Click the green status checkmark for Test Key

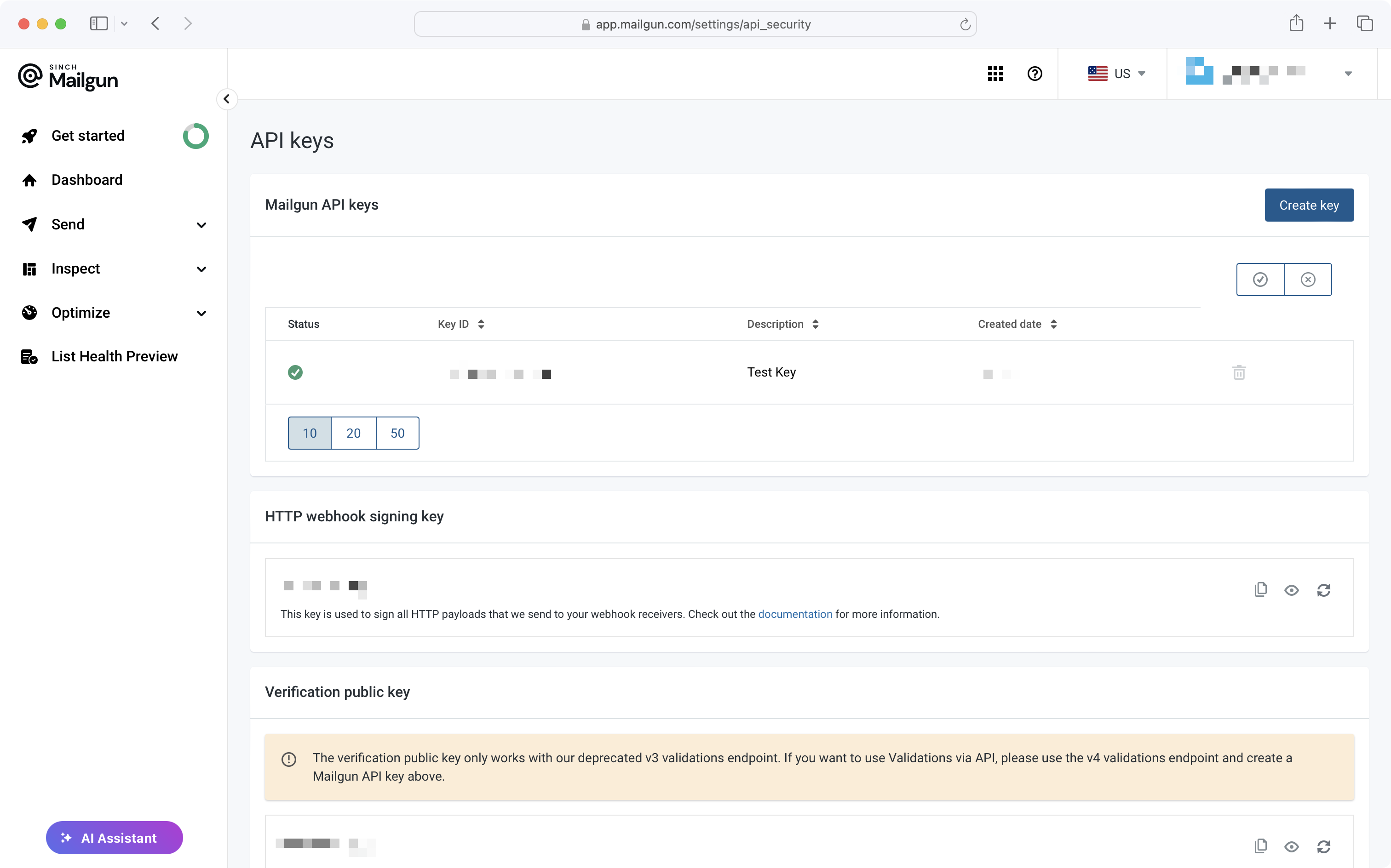click(x=295, y=372)
